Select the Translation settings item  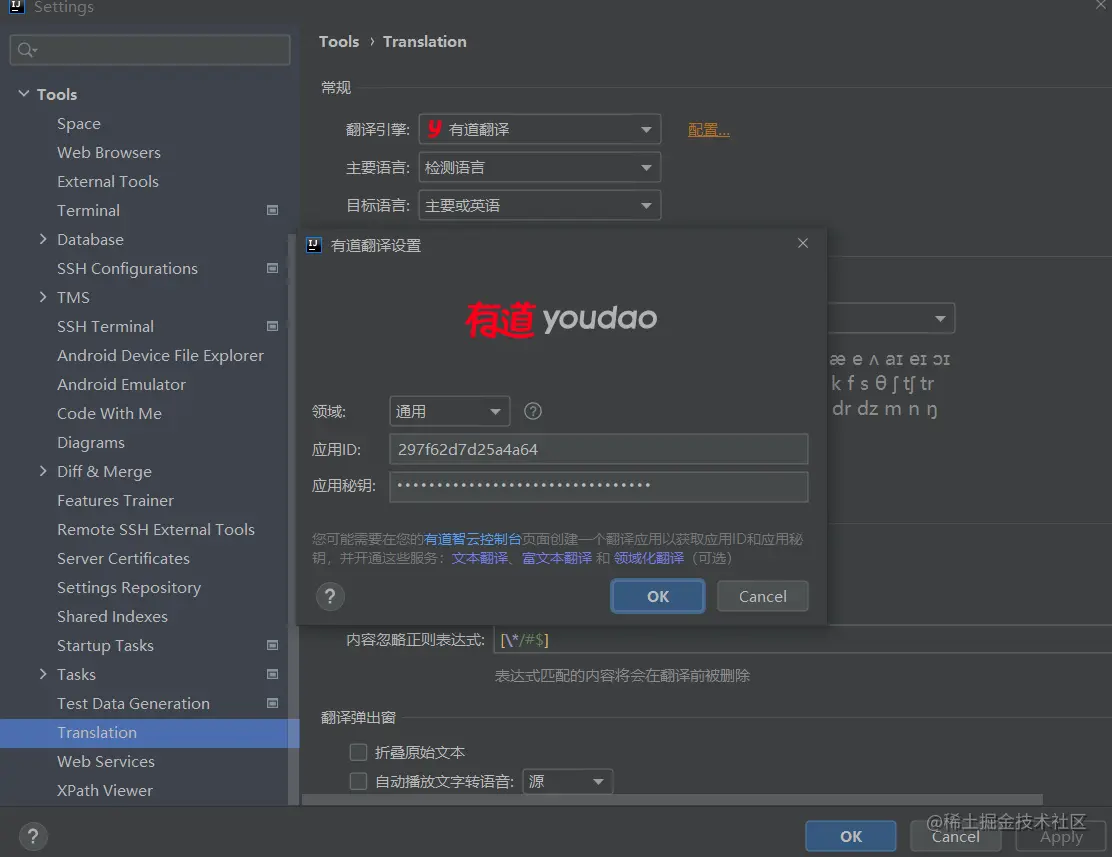(150, 733)
